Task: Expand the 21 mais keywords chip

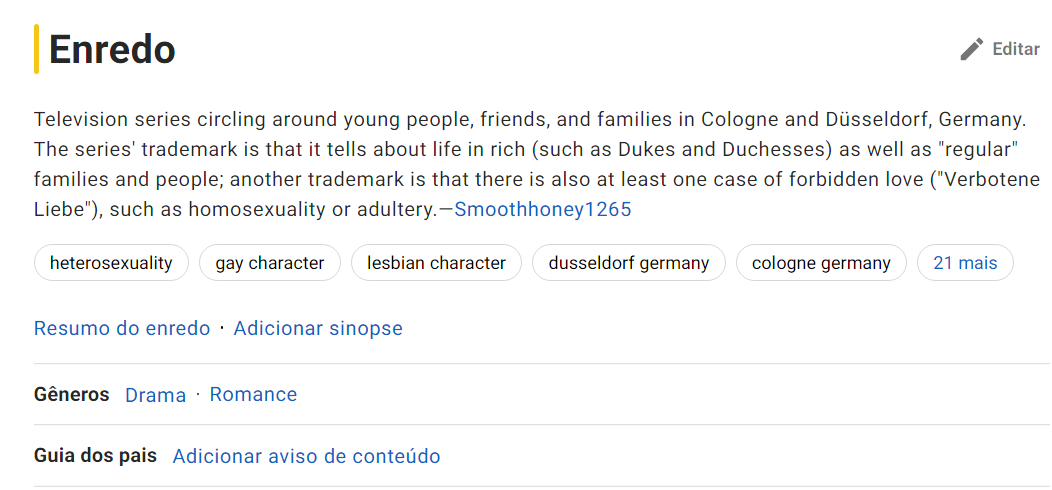Action: (965, 263)
